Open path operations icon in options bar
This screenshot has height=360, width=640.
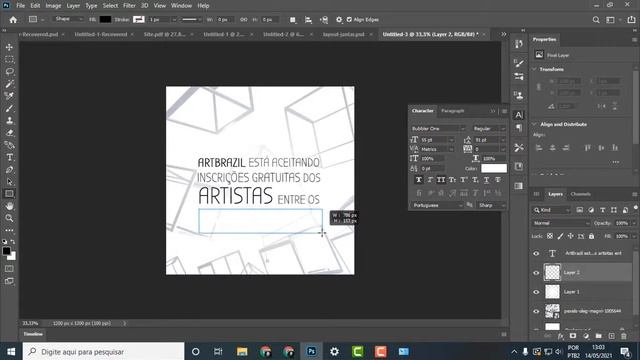tap(293, 20)
